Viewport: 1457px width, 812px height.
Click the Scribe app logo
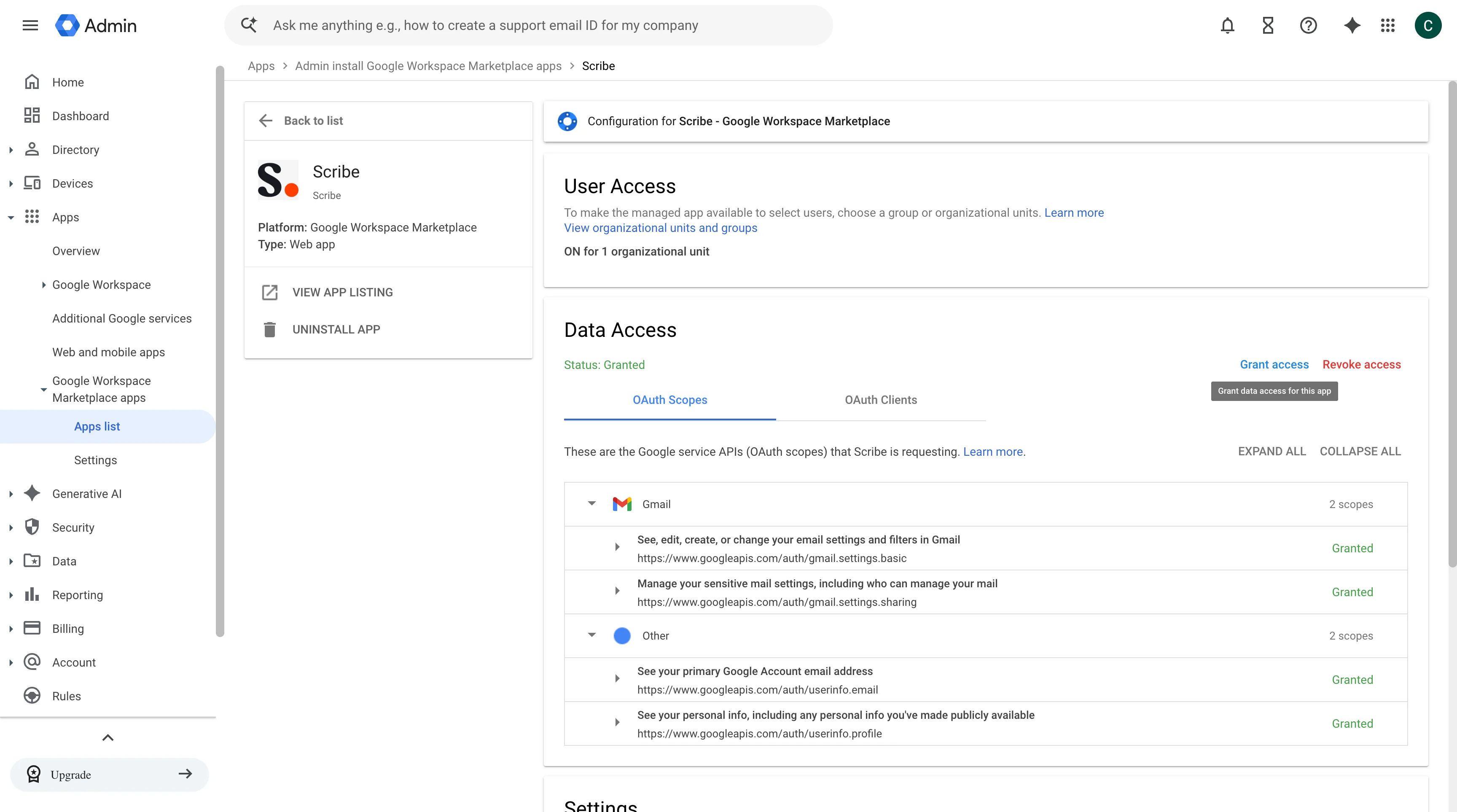[278, 180]
